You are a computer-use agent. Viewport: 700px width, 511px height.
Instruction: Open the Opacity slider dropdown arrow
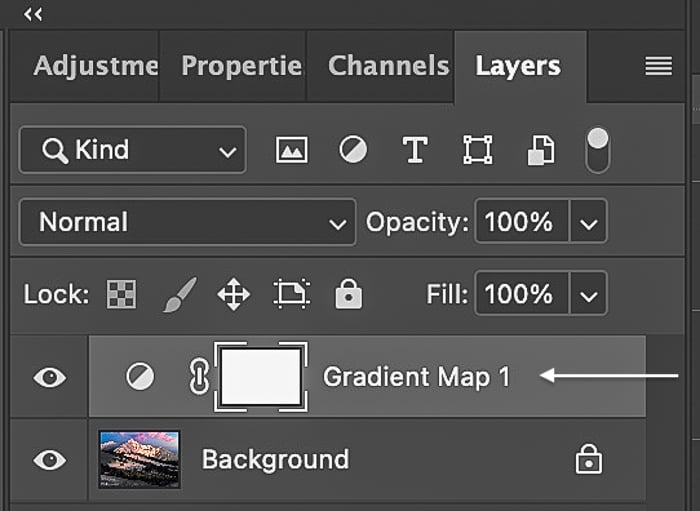point(588,222)
